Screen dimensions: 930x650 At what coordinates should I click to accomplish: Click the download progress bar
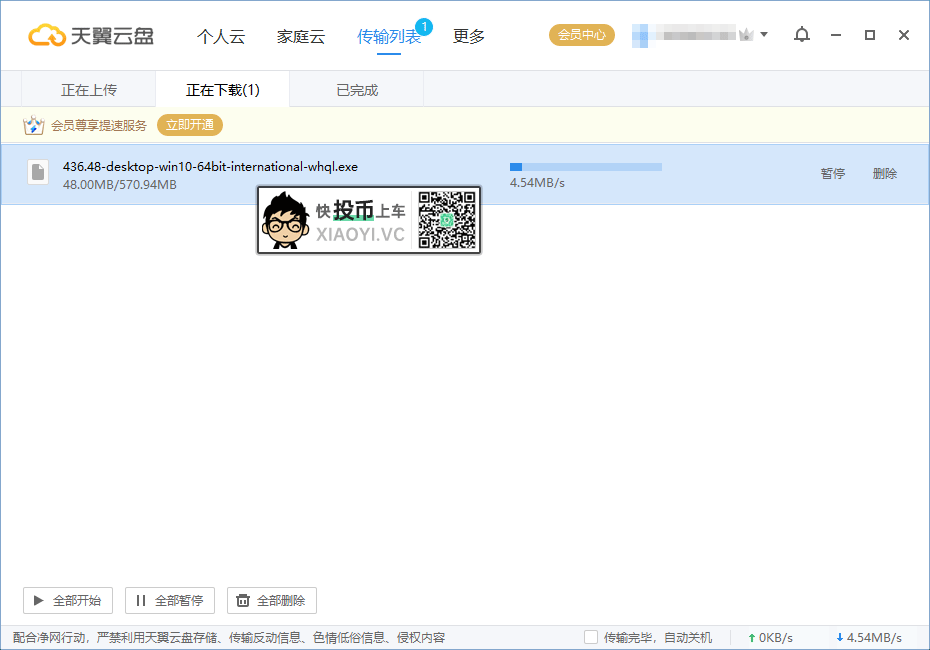pos(586,166)
